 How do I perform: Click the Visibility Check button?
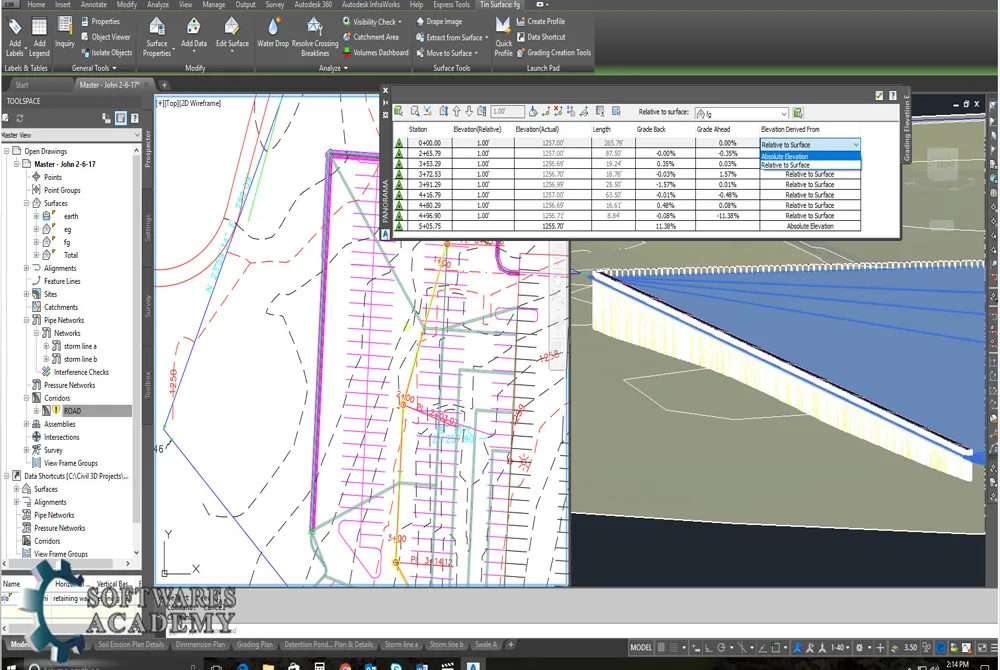372,21
